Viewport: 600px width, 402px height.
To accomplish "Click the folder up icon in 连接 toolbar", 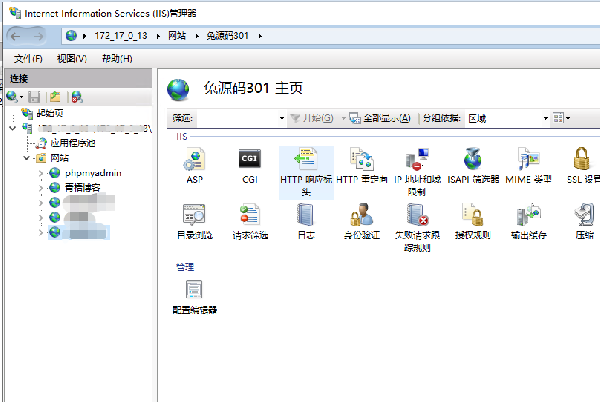I will [55, 97].
